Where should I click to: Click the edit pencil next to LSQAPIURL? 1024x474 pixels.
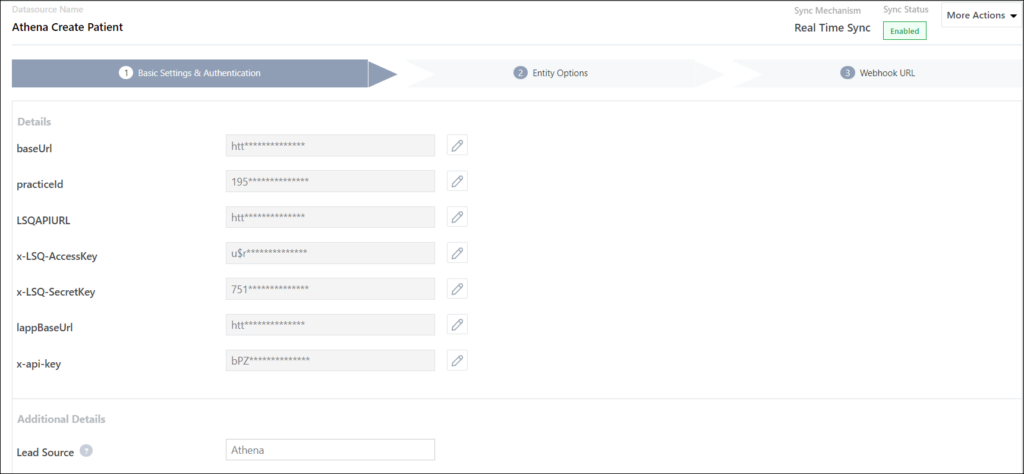(457, 217)
